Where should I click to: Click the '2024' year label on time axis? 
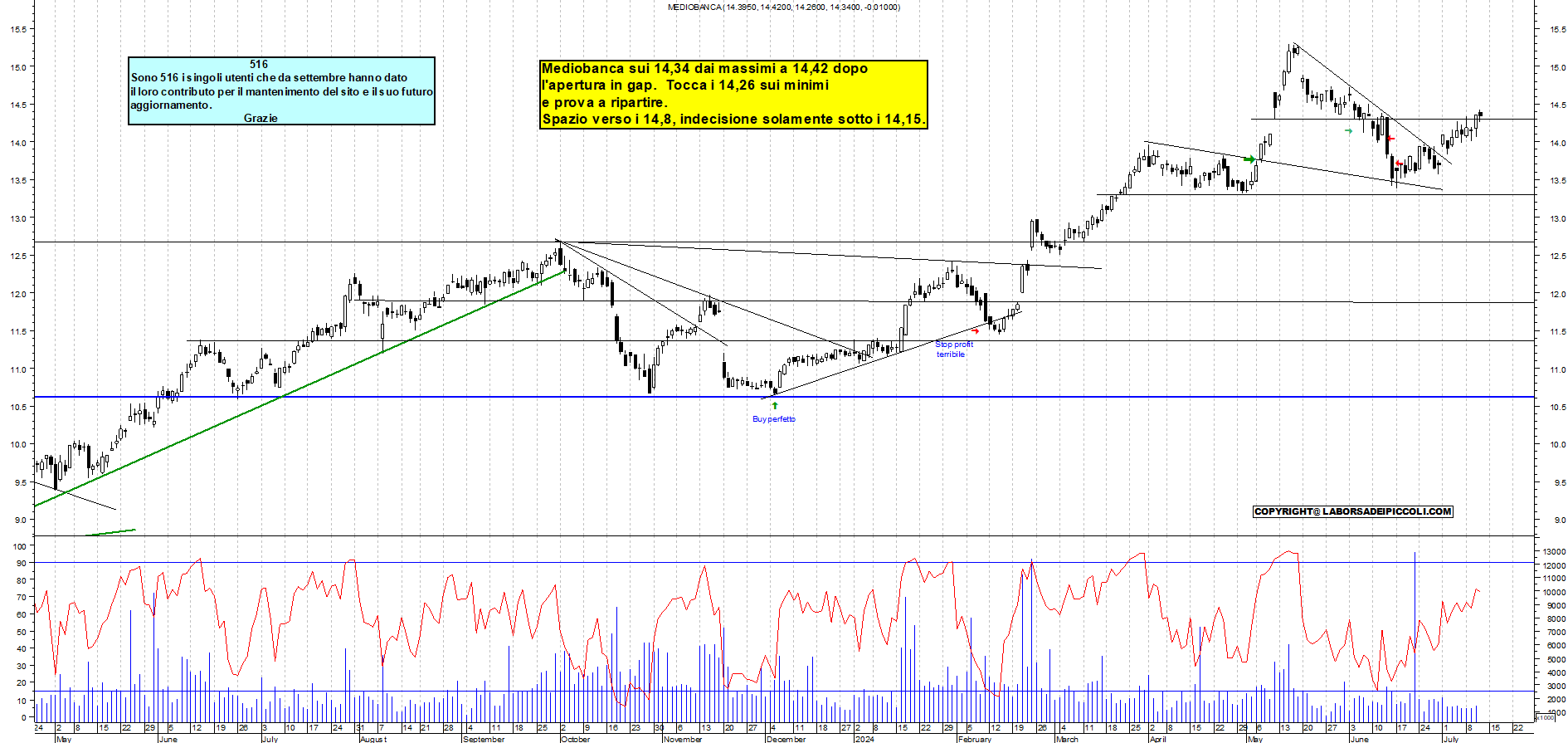(x=864, y=739)
